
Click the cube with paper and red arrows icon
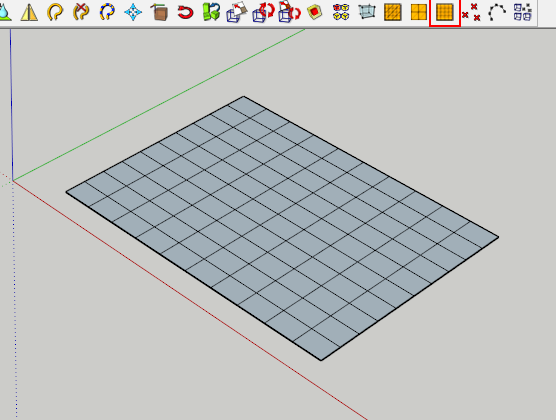click(289, 12)
